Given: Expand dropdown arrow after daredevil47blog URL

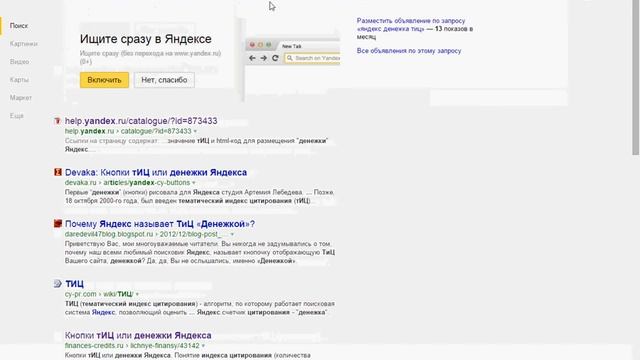Looking at the screenshot, I should click(232, 235).
